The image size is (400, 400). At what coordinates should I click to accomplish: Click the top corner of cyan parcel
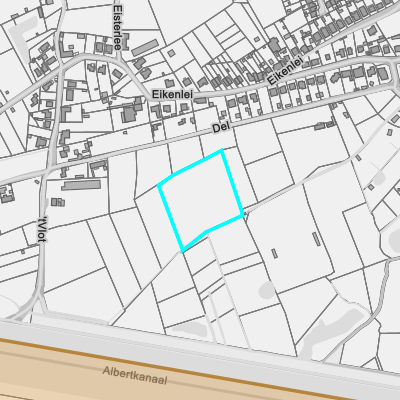coord(222,151)
